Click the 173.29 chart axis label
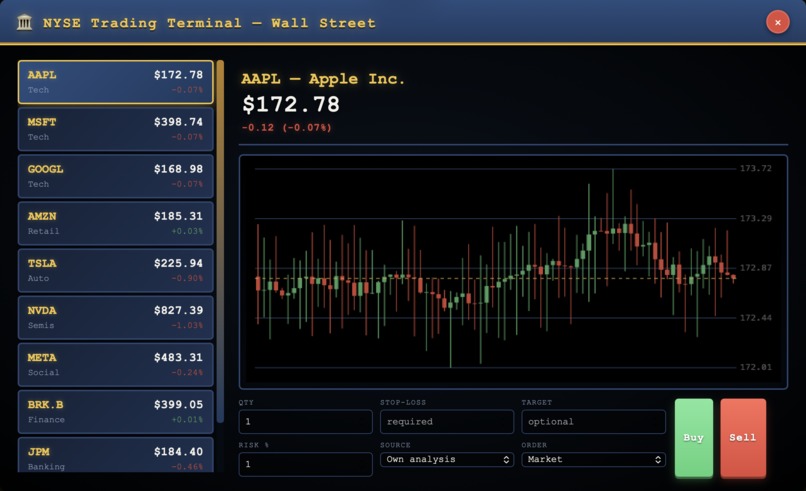The image size is (806, 491). 755,218
